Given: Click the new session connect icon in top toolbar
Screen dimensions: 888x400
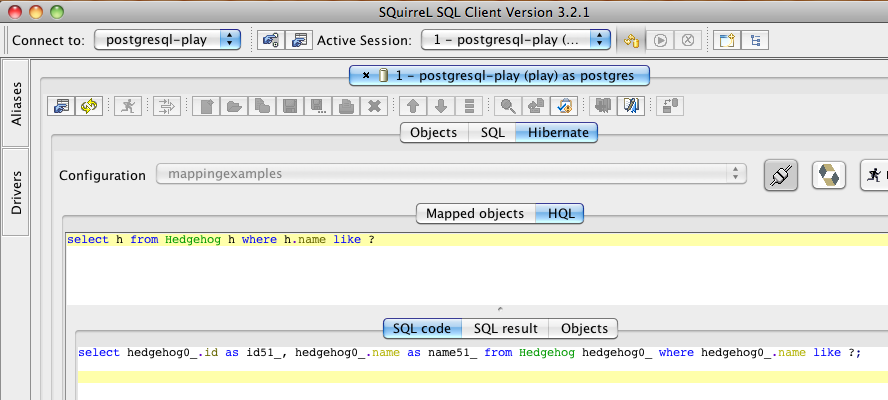Looking at the screenshot, I should pos(298,40).
